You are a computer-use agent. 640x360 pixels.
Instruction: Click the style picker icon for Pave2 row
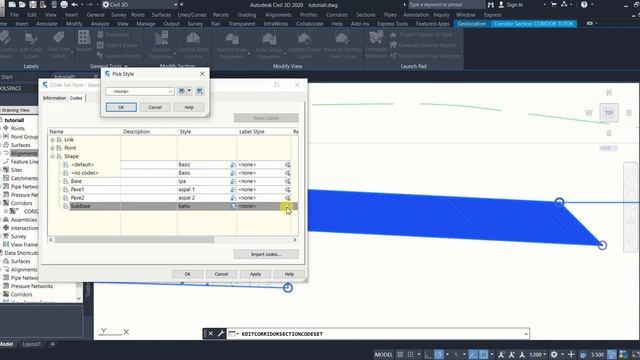tap(233, 198)
